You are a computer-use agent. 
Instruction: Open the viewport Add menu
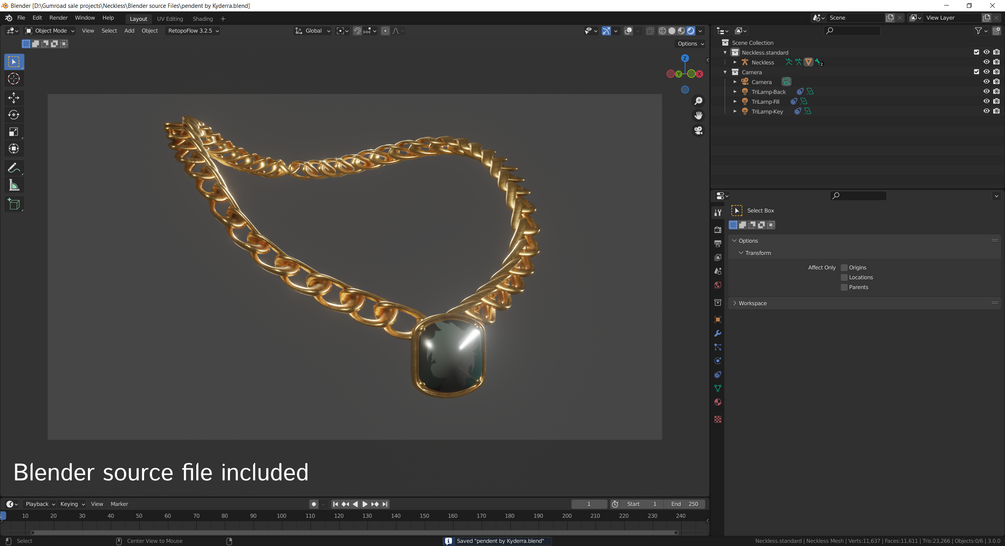coord(129,31)
